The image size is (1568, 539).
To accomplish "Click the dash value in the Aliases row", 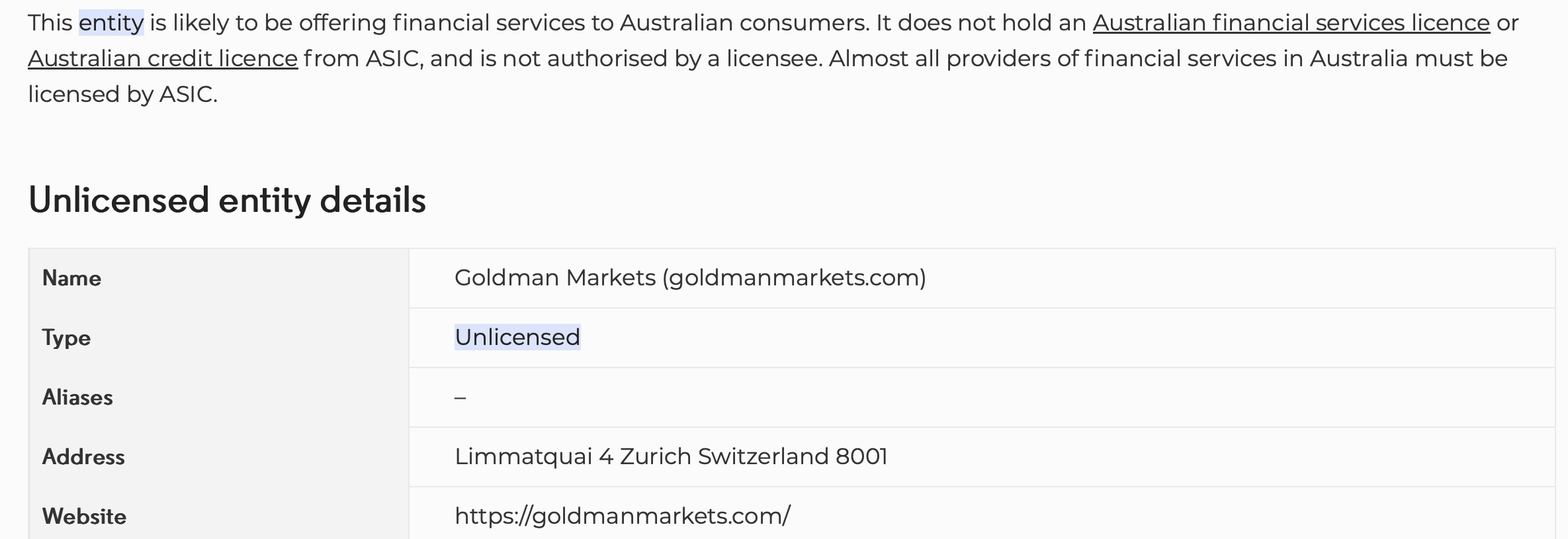I will [x=460, y=397].
